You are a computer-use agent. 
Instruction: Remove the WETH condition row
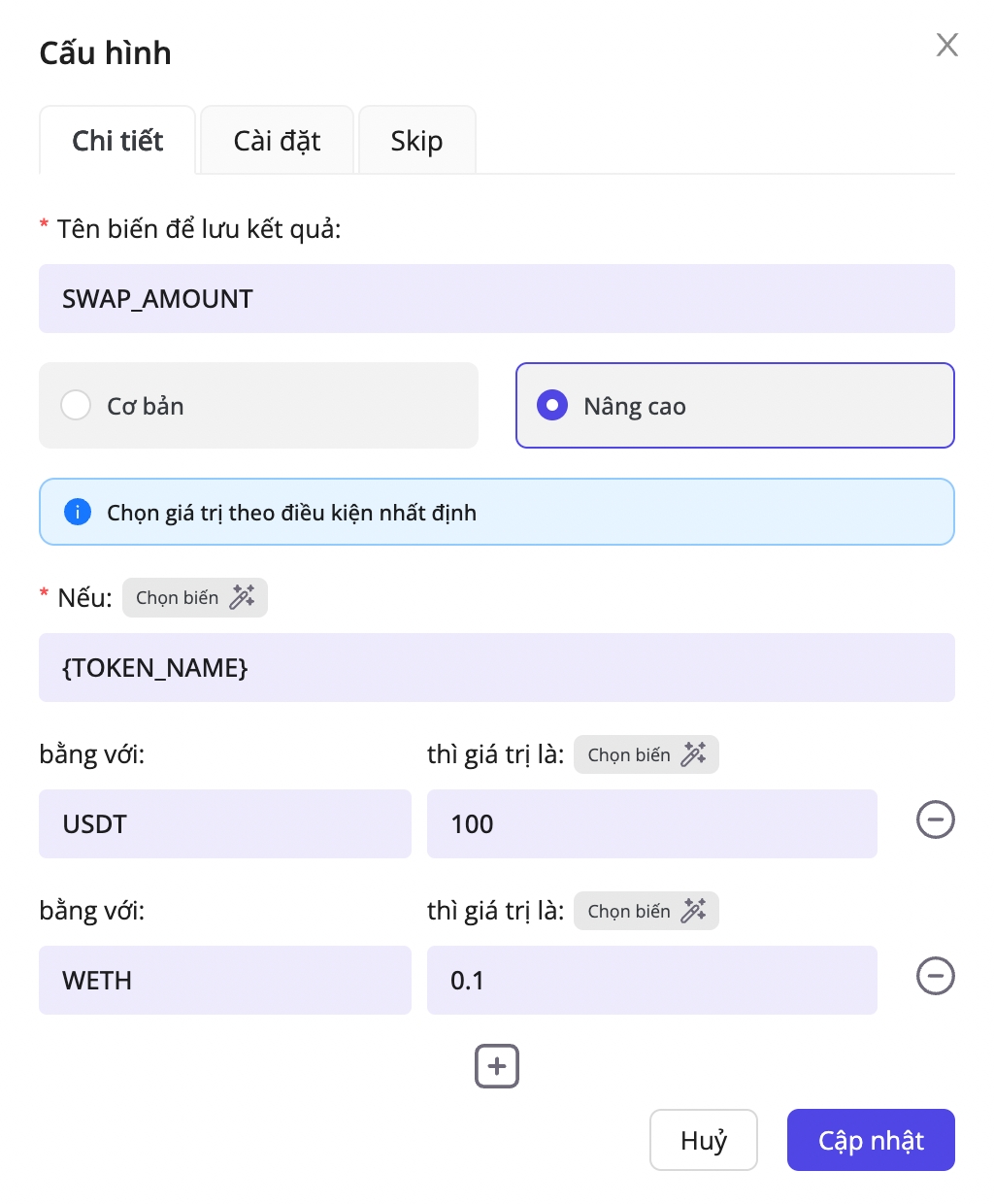(x=935, y=977)
